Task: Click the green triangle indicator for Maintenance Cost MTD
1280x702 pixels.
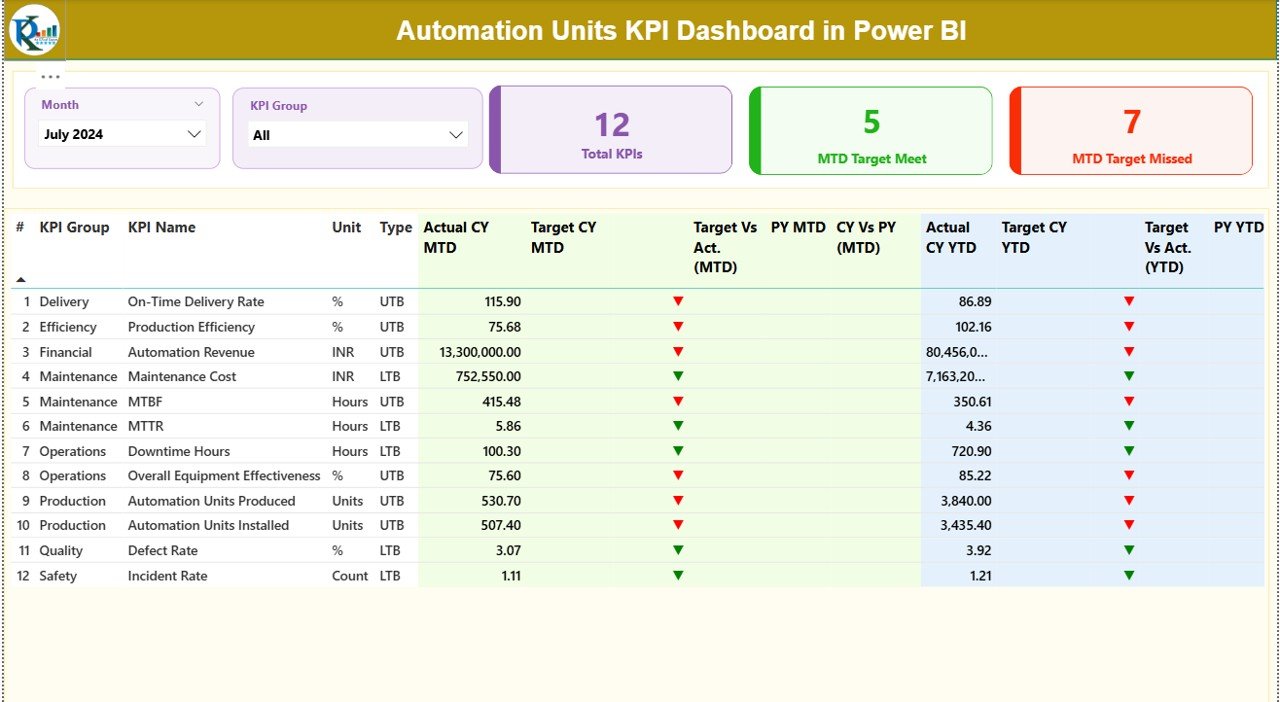Action: pos(679,376)
